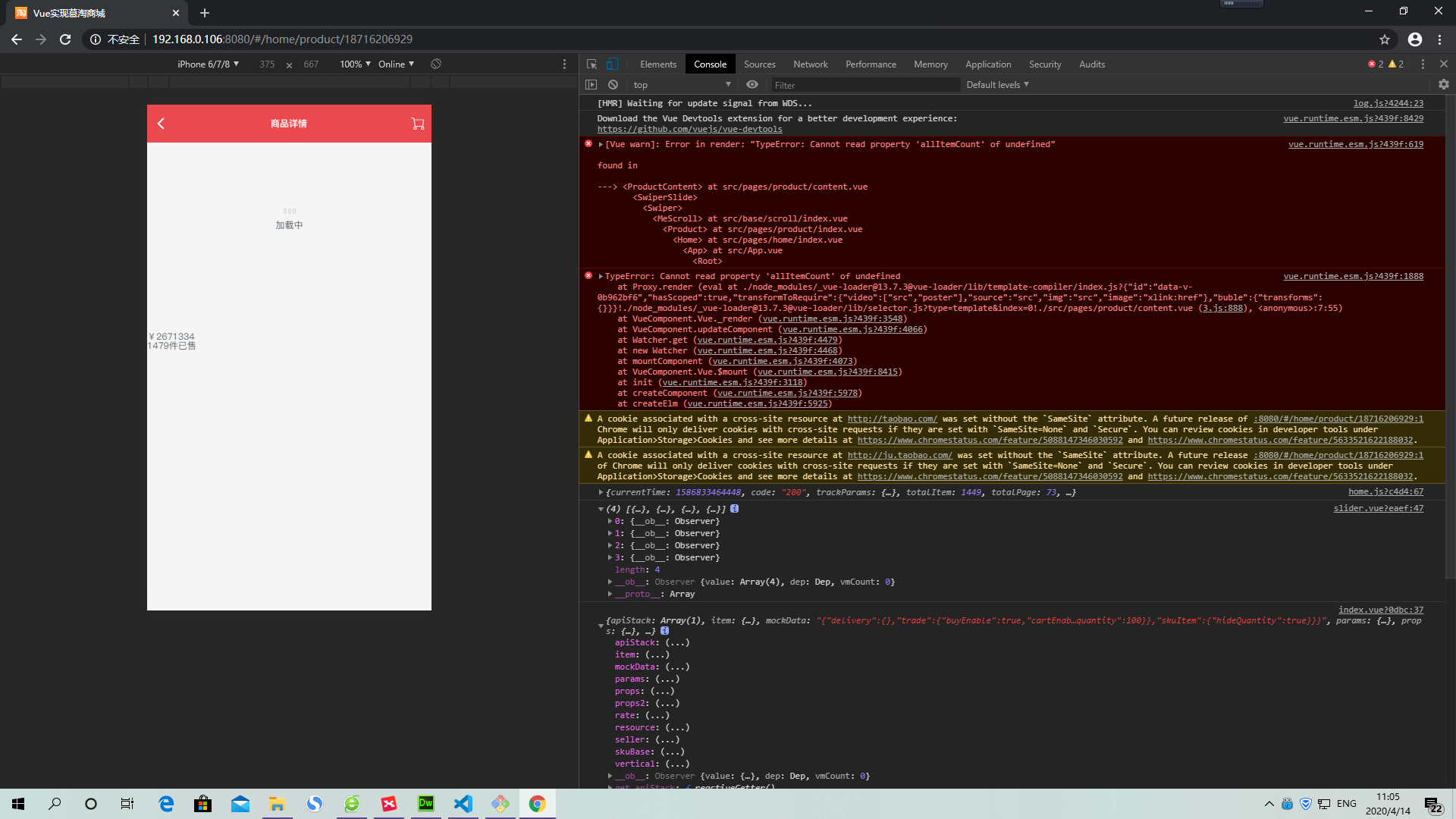Viewport: 1456px width, 819px height.
Task: Tap the back arrow in the product page header
Action: [161, 124]
